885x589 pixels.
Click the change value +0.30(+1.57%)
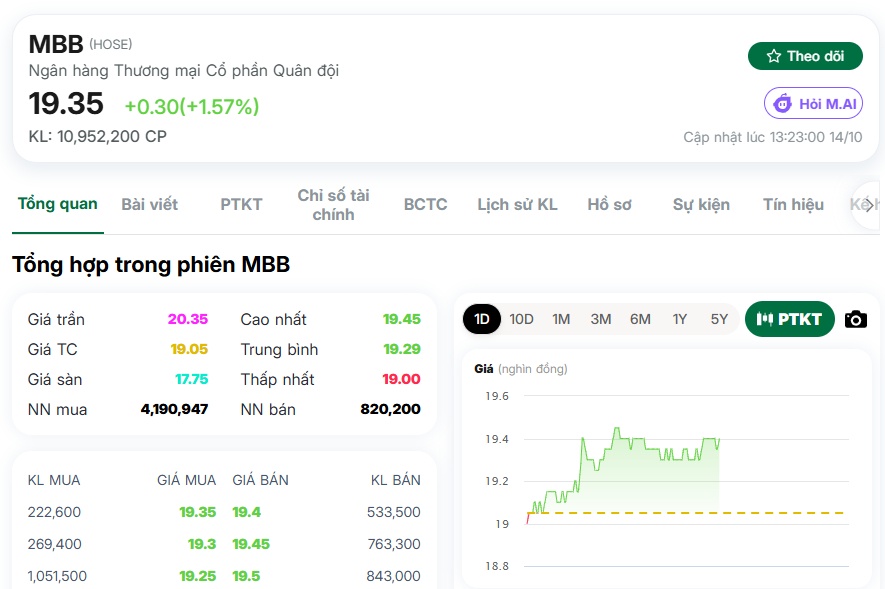tap(192, 106)
